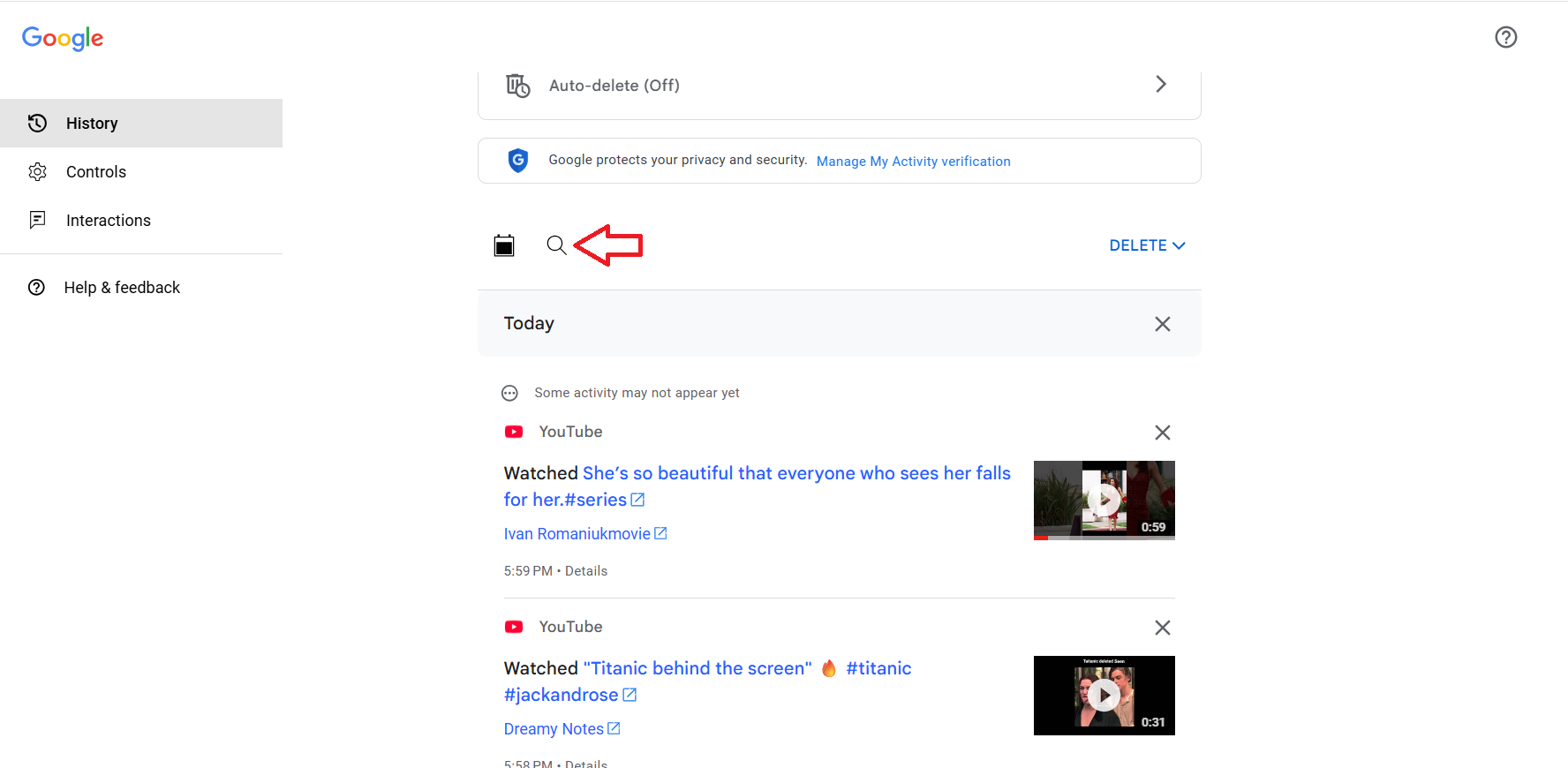Open Interactions in the sidebar
Viewport: 1568px width, 768px height.
pyautogui.click(x=141, y=221)
